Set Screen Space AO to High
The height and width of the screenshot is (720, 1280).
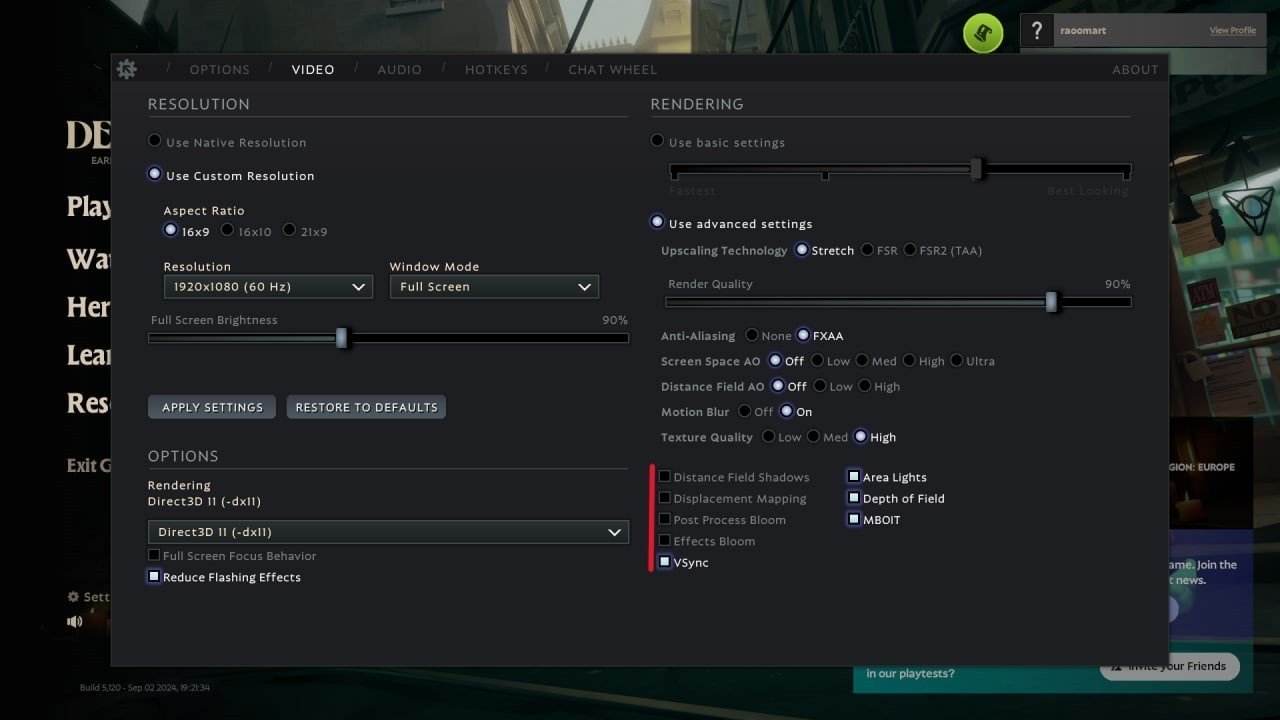(909, 360)
